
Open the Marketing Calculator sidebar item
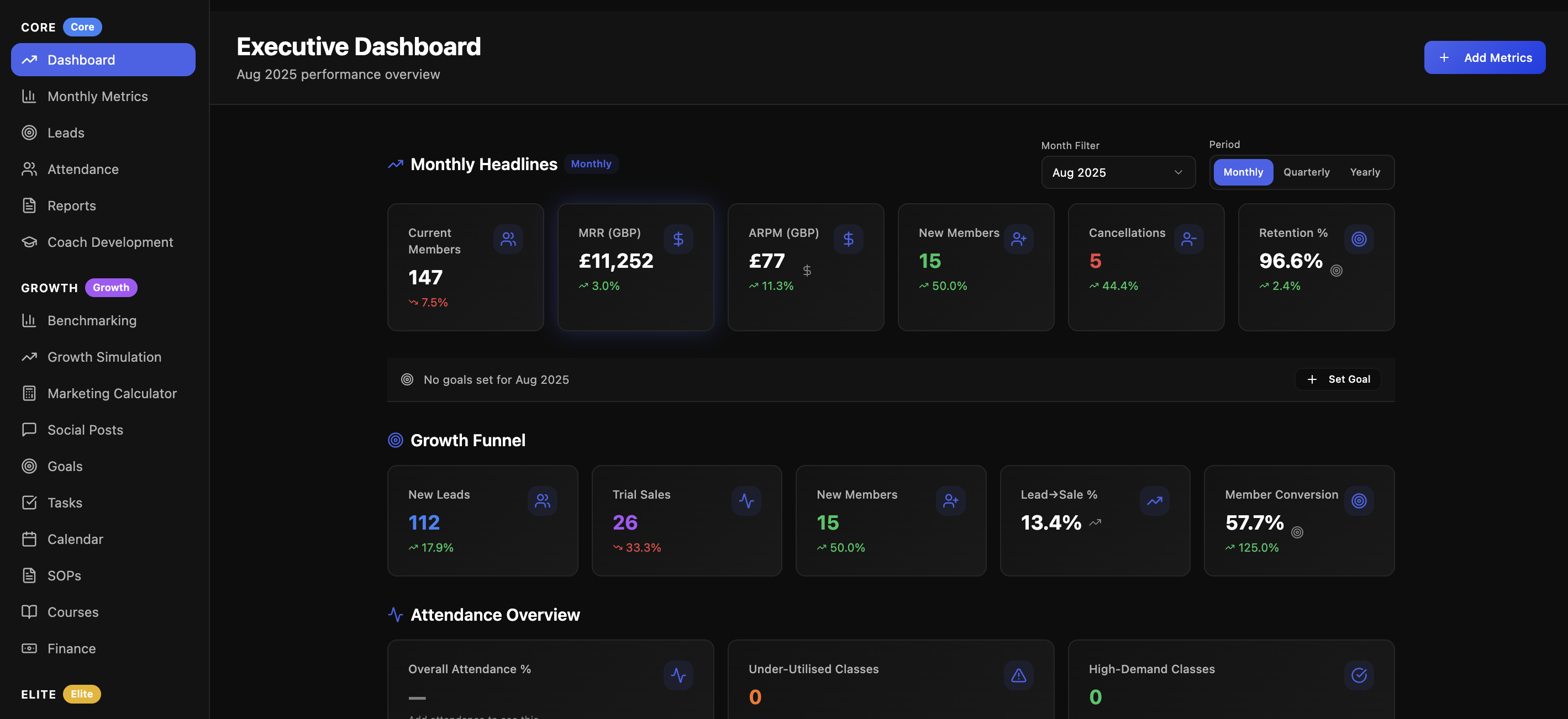click(112, 394)
